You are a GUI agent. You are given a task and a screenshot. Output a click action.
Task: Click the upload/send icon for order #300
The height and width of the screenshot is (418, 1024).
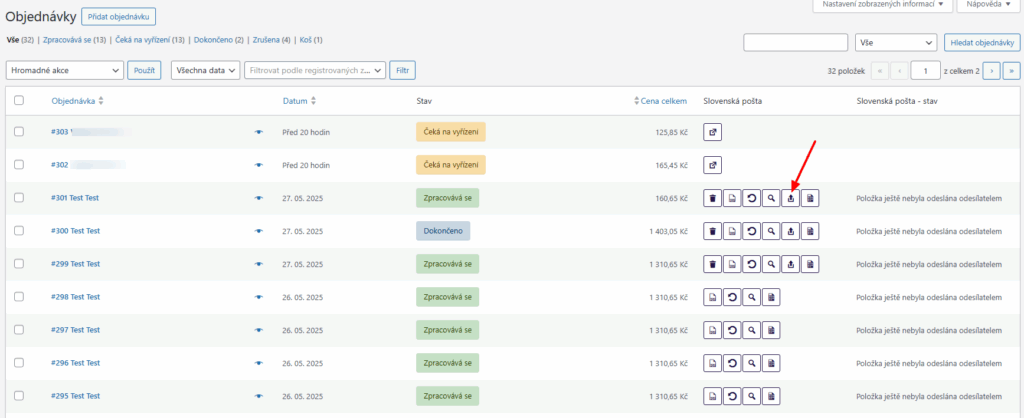(x=791, y=231)
